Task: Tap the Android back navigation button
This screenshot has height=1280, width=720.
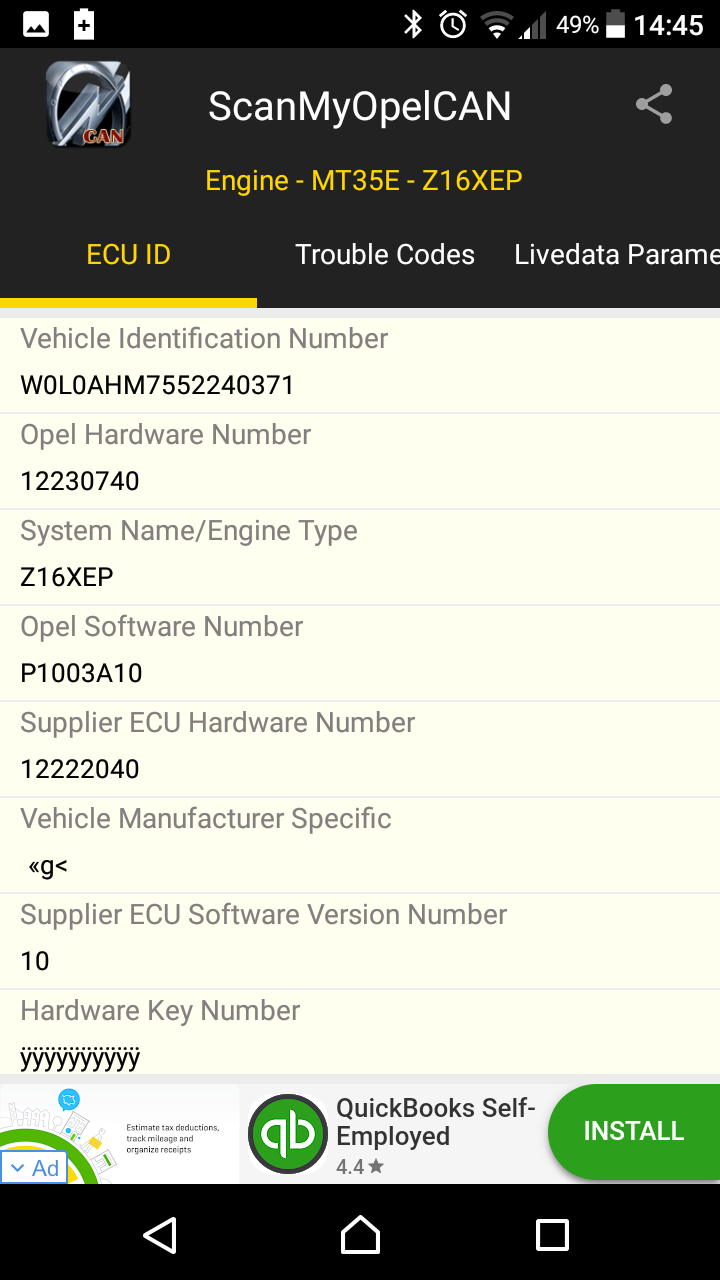Action: [x=160, y=1235]
